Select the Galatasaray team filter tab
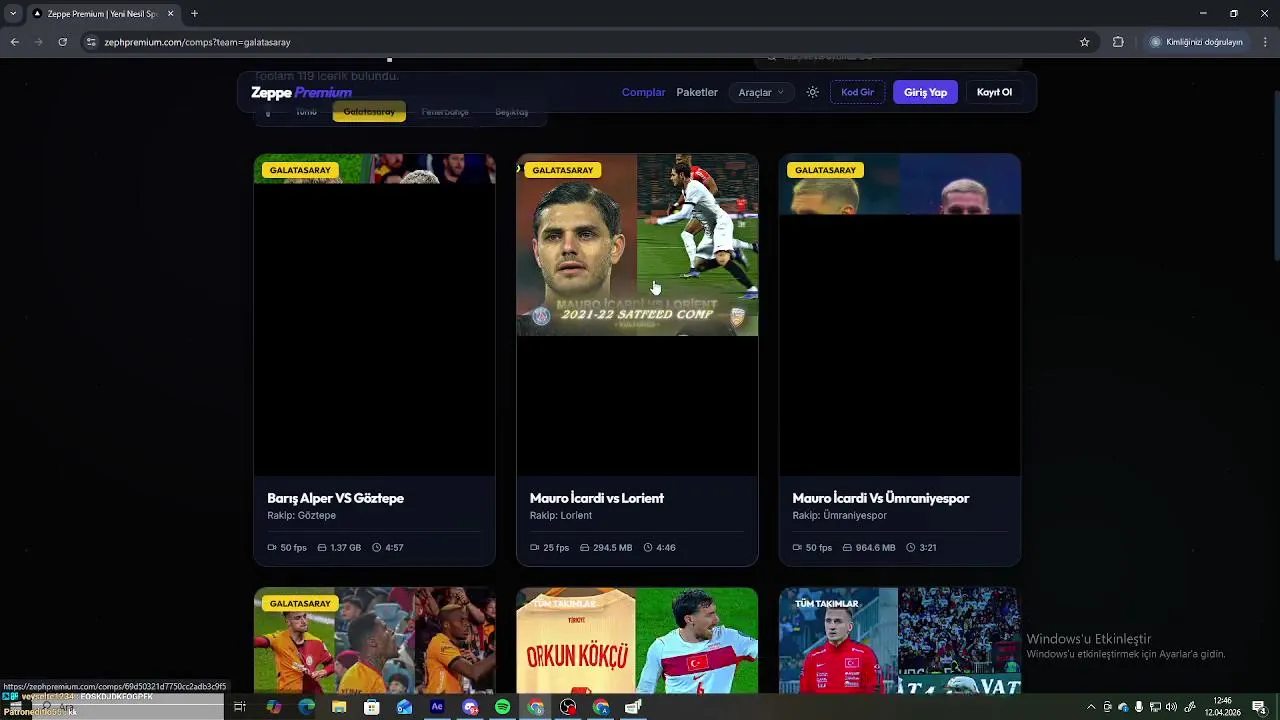The width and height of the screenshot is (1280, 720). click(369, 112)
